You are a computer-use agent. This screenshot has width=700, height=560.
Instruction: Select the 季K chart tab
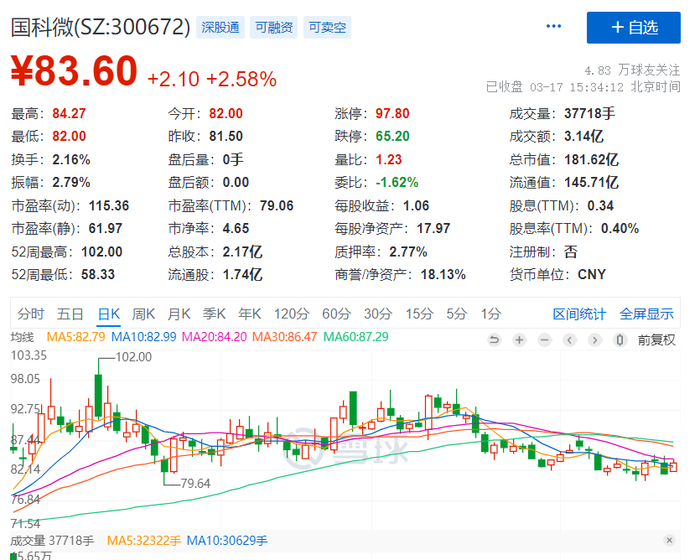(214, 314)
